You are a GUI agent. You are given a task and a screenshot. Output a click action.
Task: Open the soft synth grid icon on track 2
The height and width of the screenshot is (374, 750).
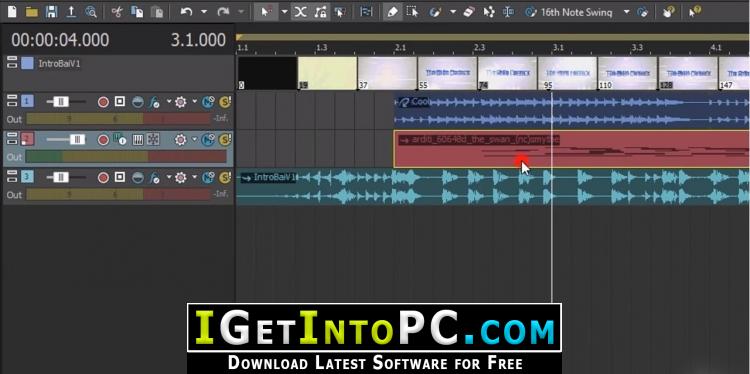coord(153,140)
